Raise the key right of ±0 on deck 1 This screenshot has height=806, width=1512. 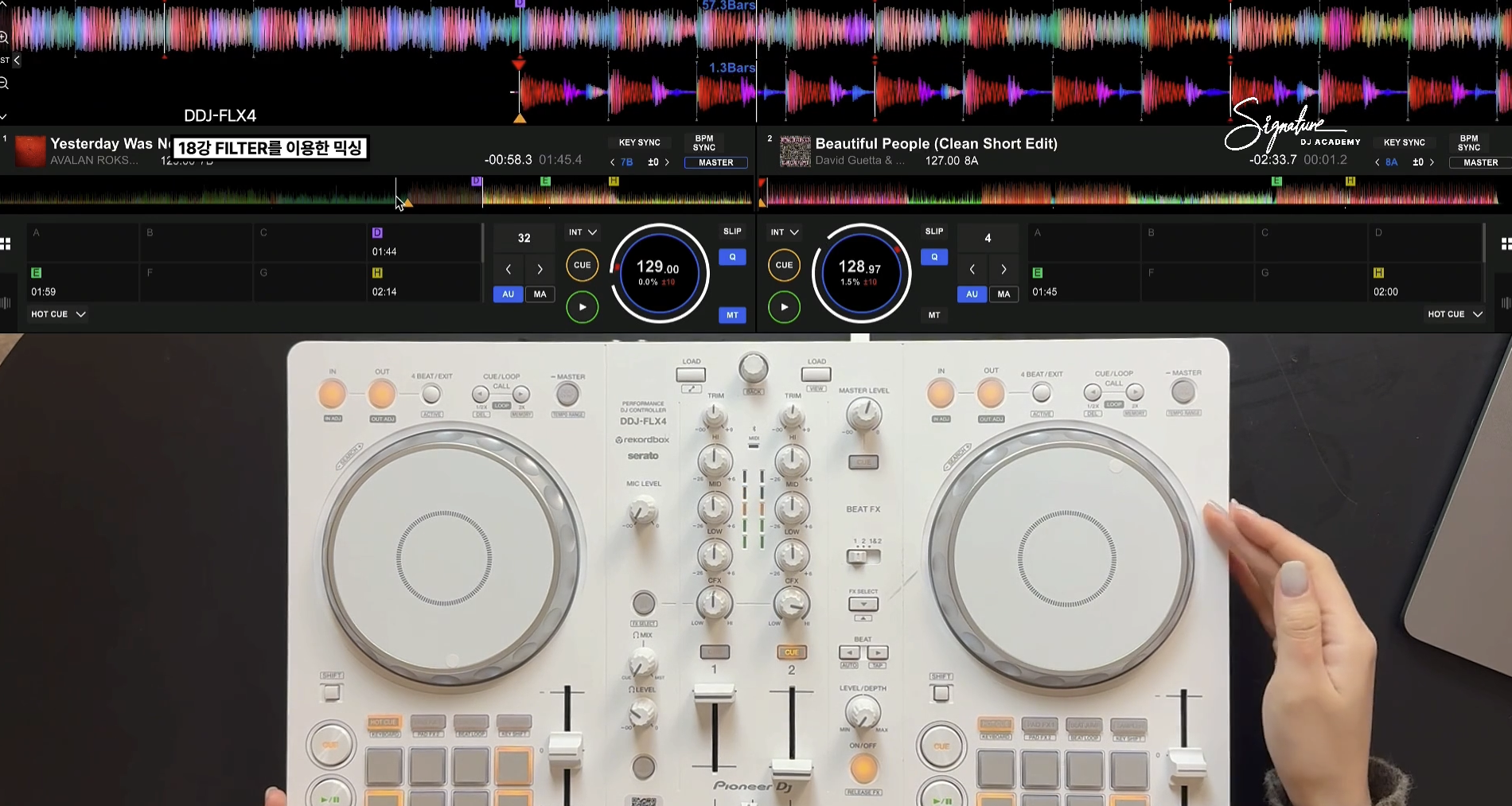(667, 162)
